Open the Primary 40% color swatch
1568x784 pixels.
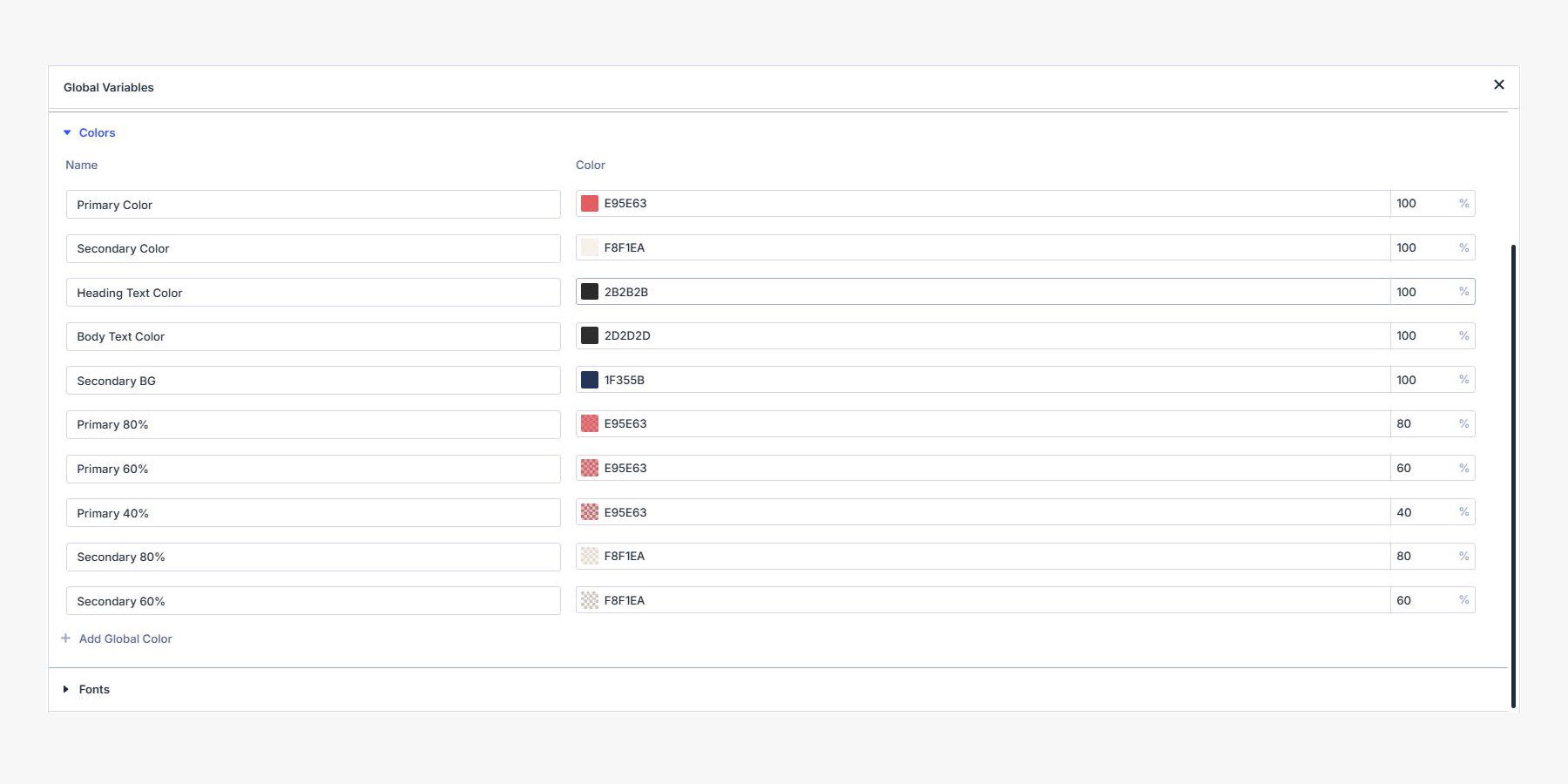click(x=589, y=512)
